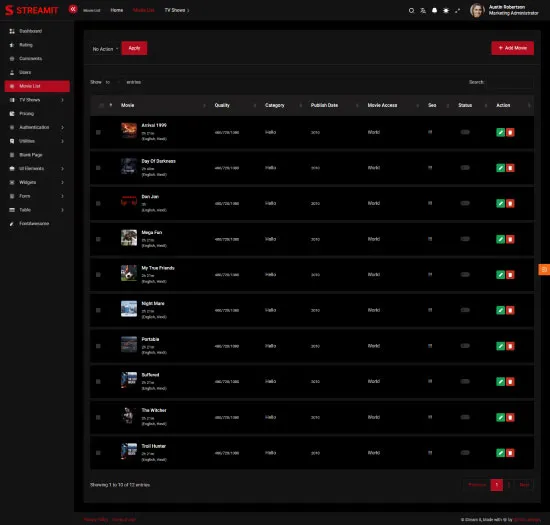The image size is (550, 525).
Task: Edit the Arrival 1999 movie
Action: 501,132
